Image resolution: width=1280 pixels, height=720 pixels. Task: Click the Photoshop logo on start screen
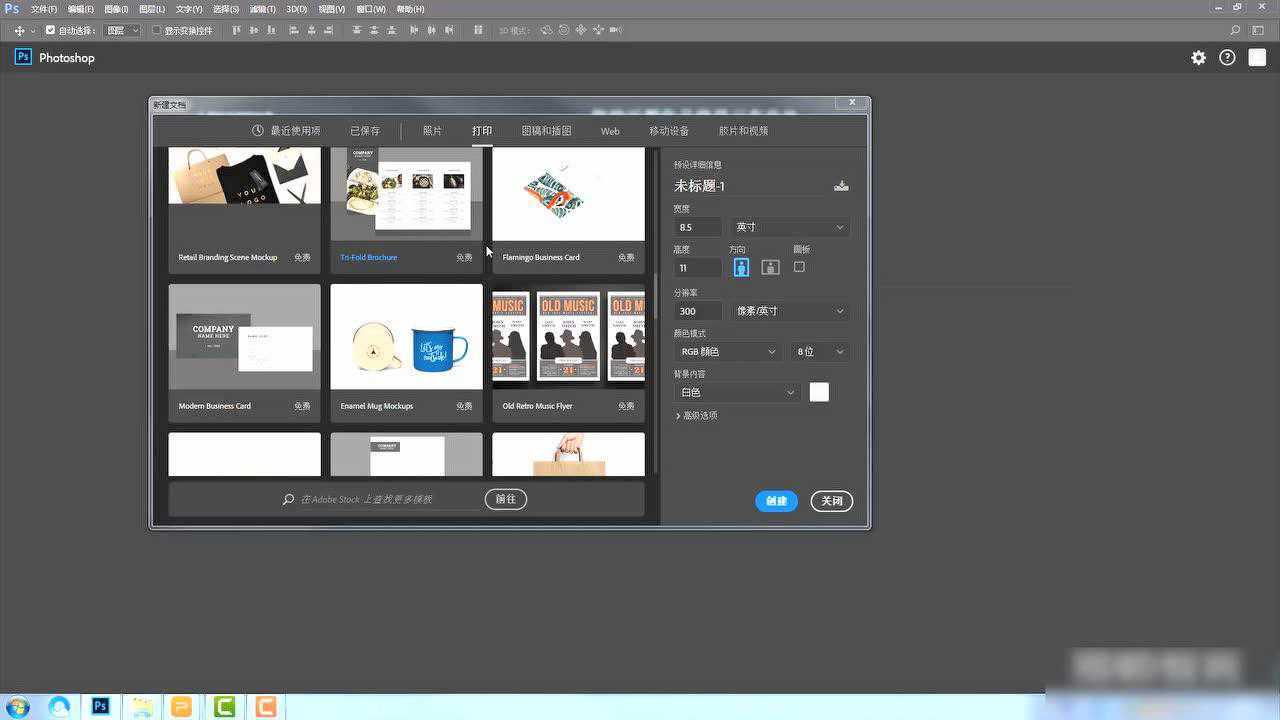[x=23, y=57]
